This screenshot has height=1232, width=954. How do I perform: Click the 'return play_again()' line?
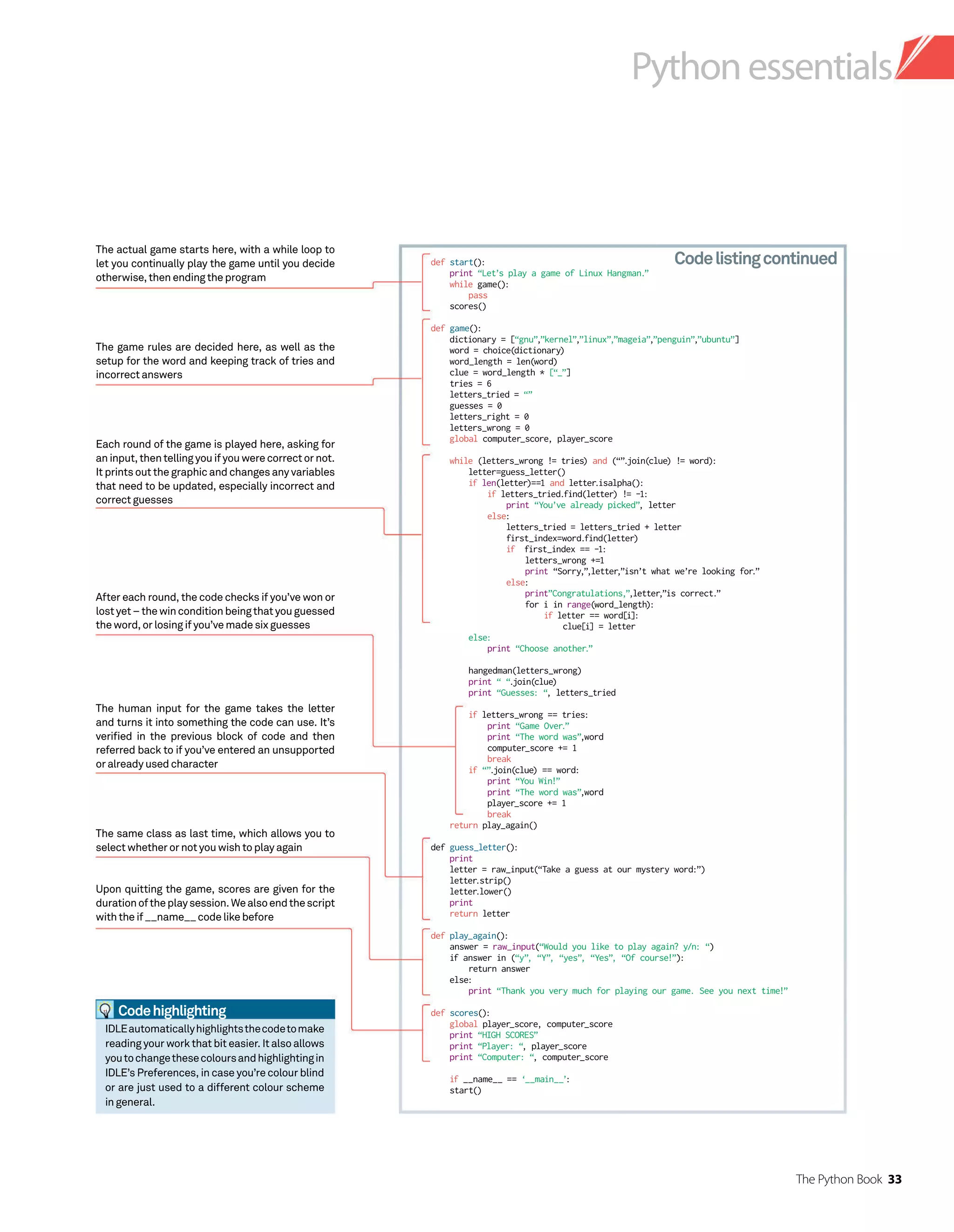[493, 825]
